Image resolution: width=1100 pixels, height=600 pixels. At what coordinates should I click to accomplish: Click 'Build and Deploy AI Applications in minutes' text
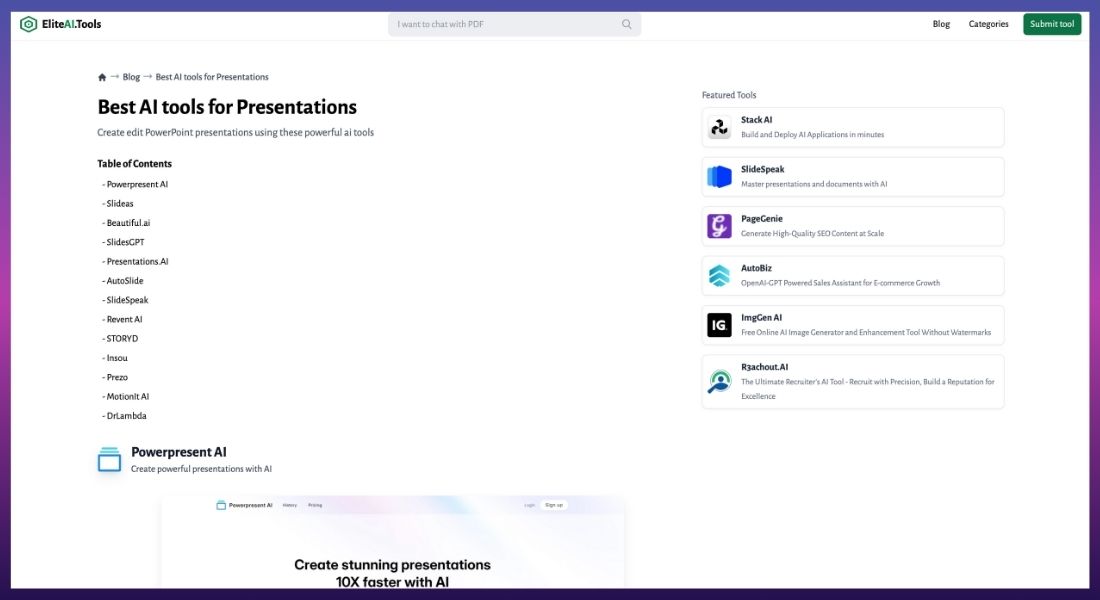point(812,135)
